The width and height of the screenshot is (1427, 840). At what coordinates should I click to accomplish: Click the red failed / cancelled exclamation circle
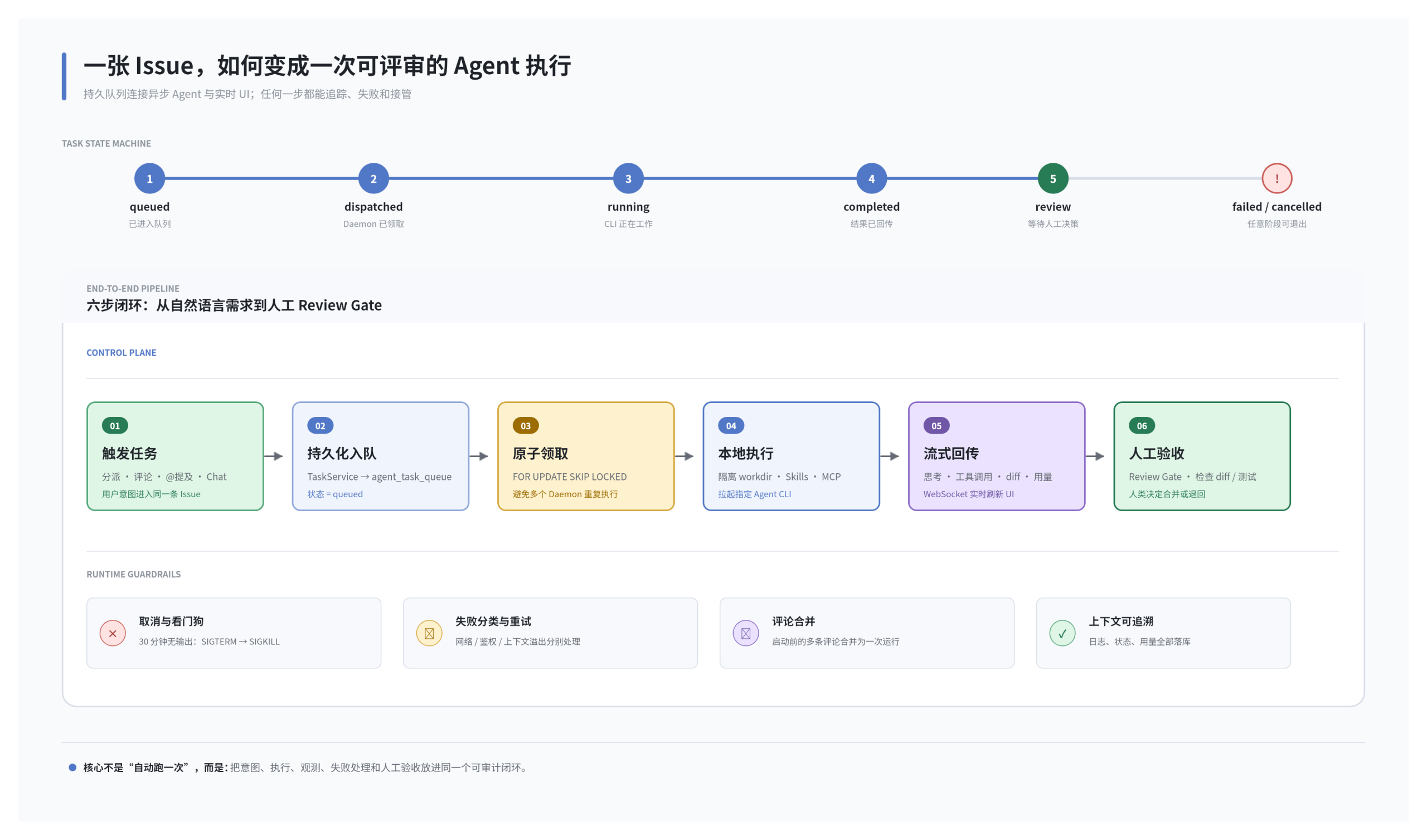tap(1277, 178)
